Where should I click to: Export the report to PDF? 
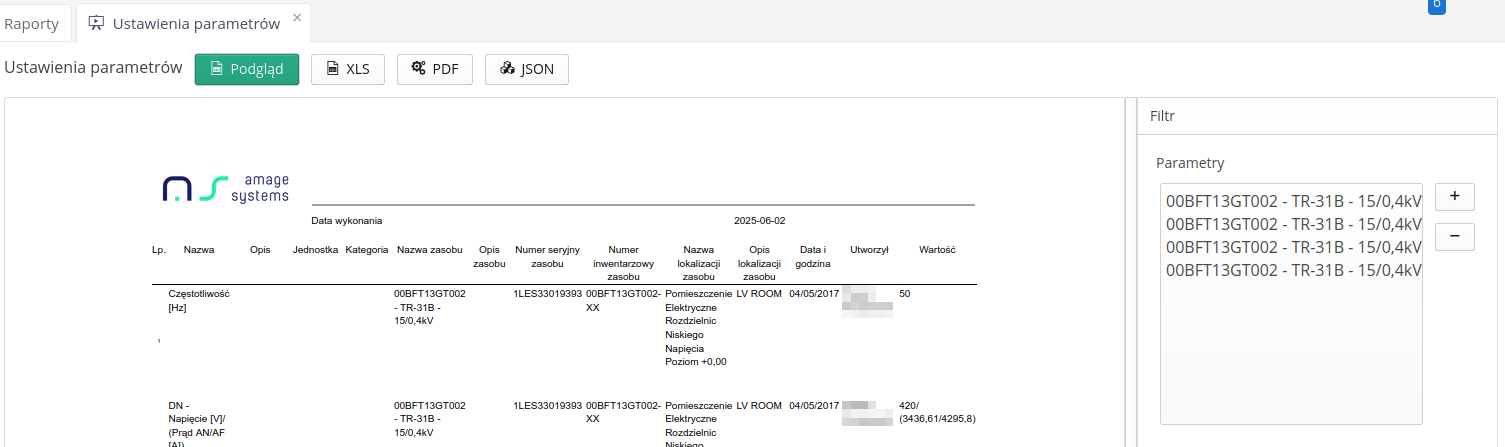click(x=434, y=69)
